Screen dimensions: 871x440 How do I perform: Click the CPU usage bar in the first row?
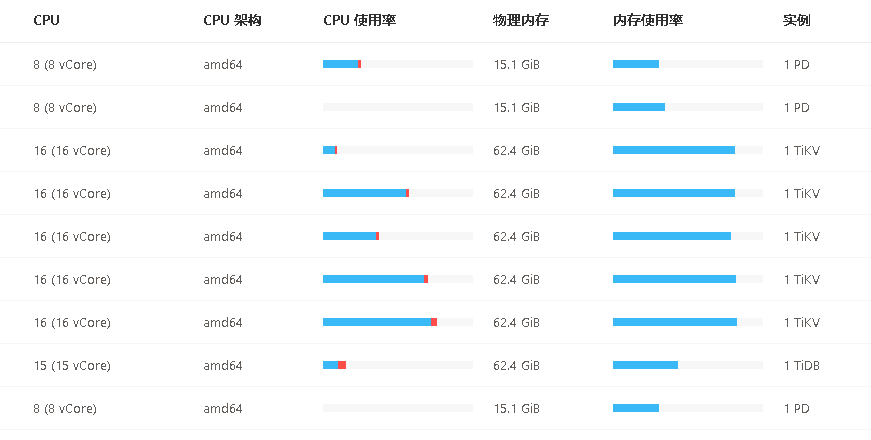click(x=397, y=64)
